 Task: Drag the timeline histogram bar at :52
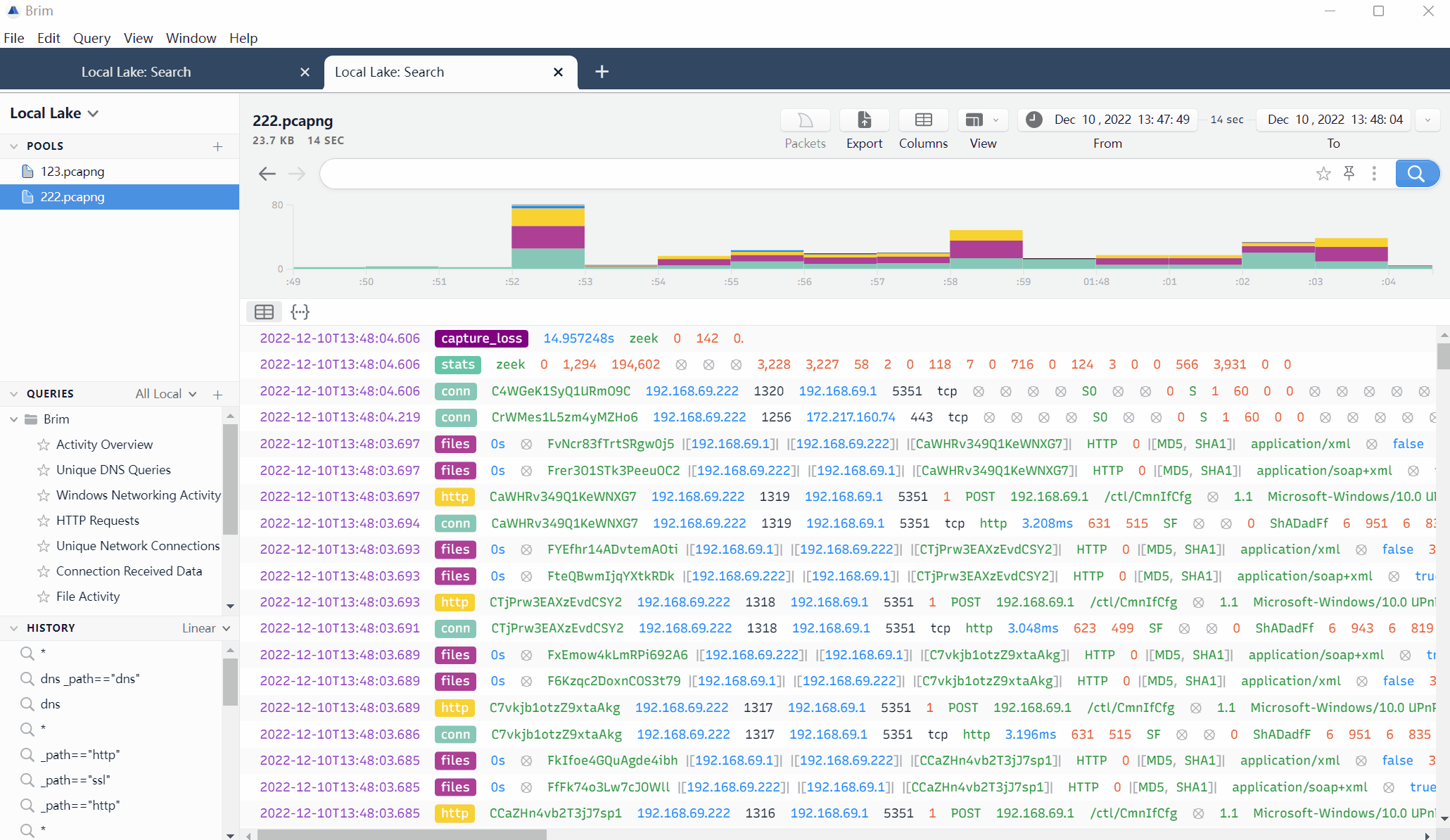click(548, 236)
